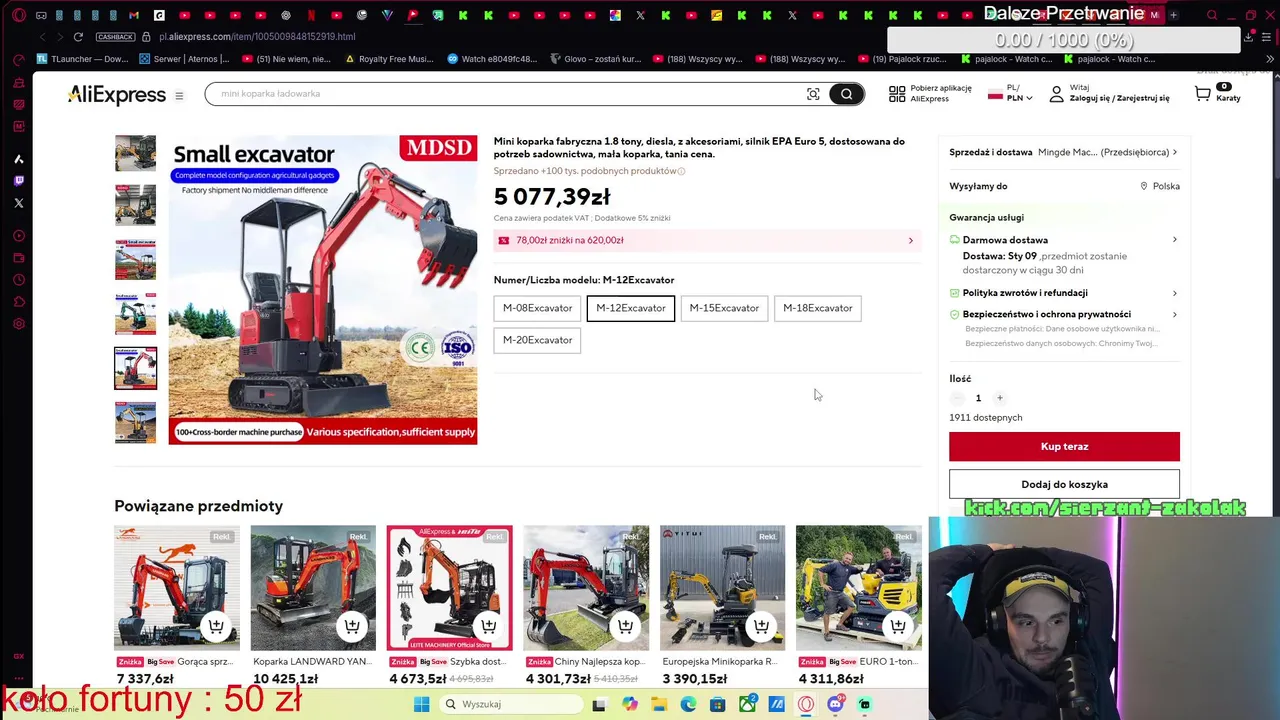Open the Royalty Free Music bookmark
The height and width of the screenshot is (720, 1280).
[x=389, y=59]
